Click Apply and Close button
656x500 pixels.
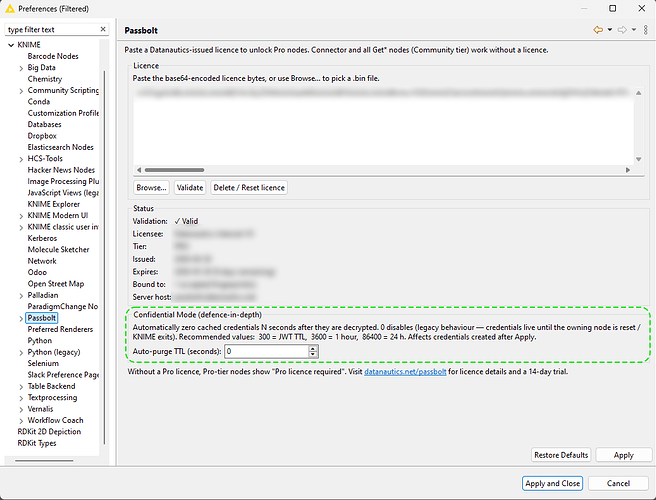552,483
